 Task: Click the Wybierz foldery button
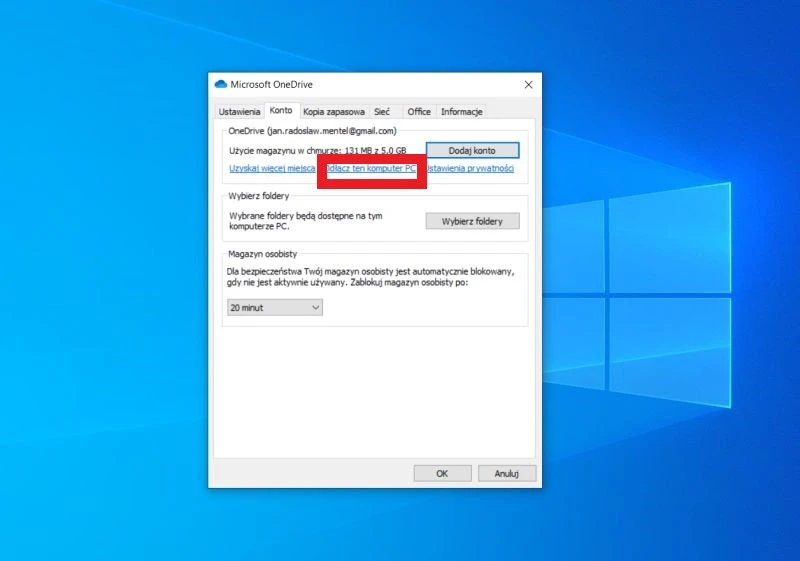tap(472, 221)
